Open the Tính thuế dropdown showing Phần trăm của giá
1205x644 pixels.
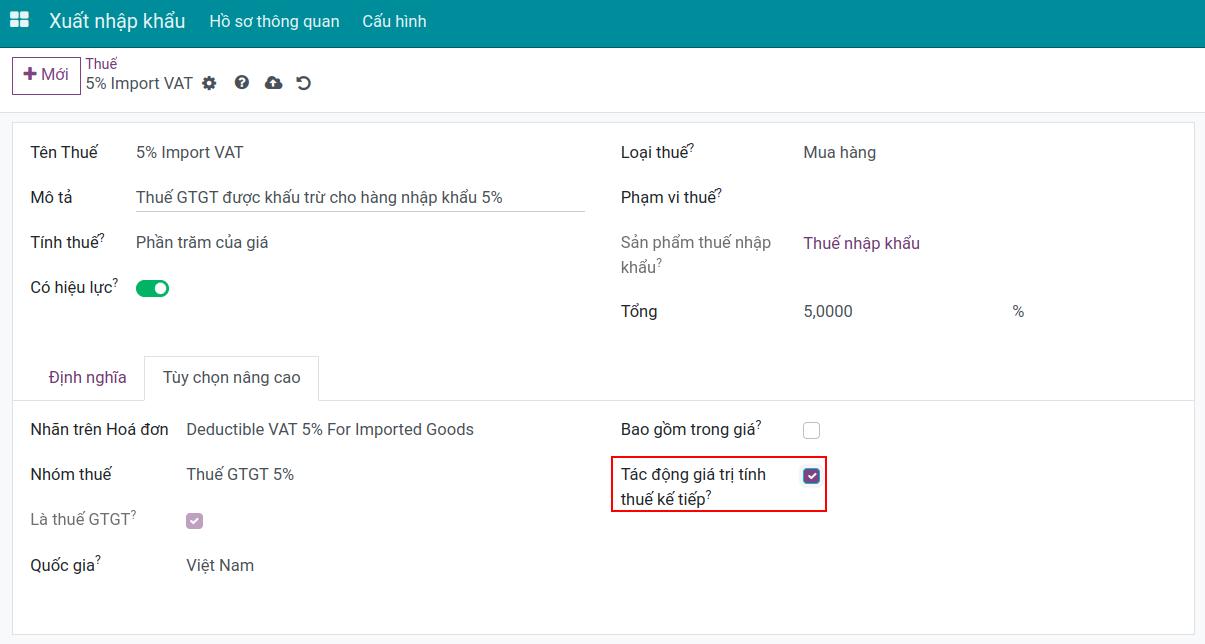click(x=360, y=242)
